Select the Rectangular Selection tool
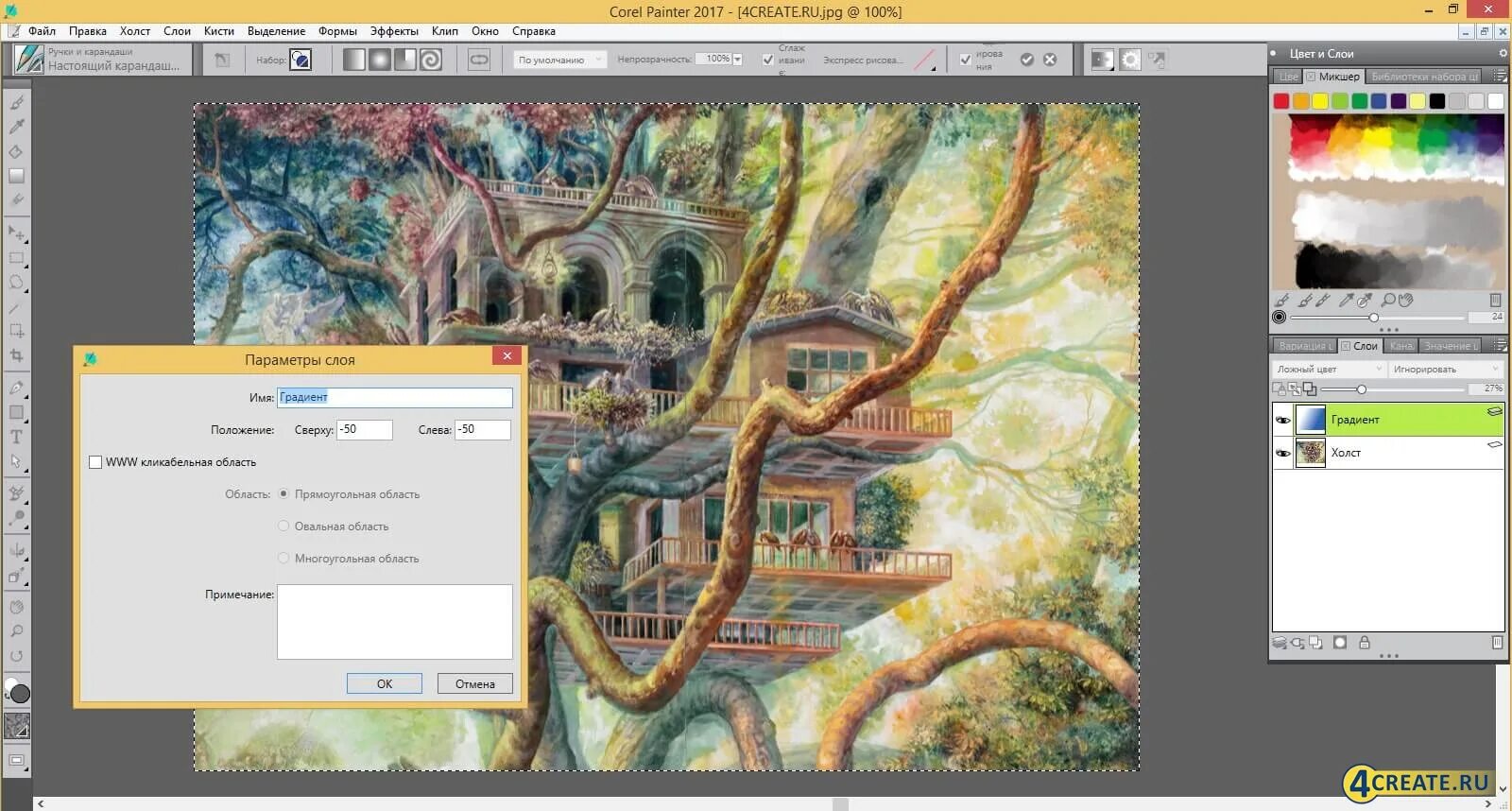This screenshot has width=1512, height=811. click(16, 257)
